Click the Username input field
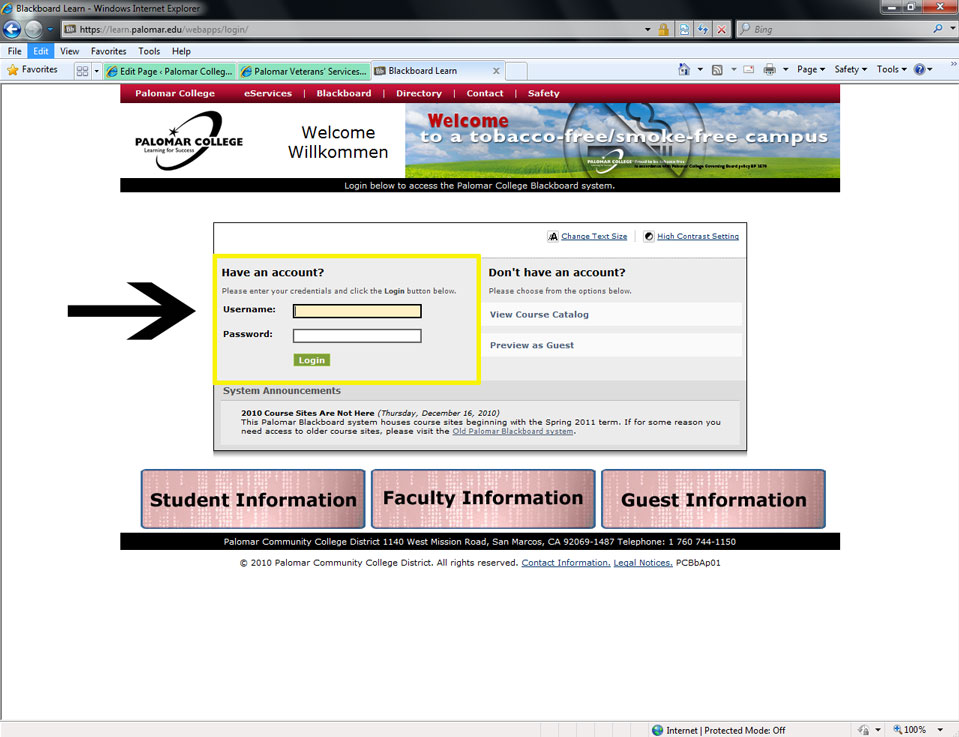Image resolution: width=959 pixels, height=737 pixels. [357, 311]
